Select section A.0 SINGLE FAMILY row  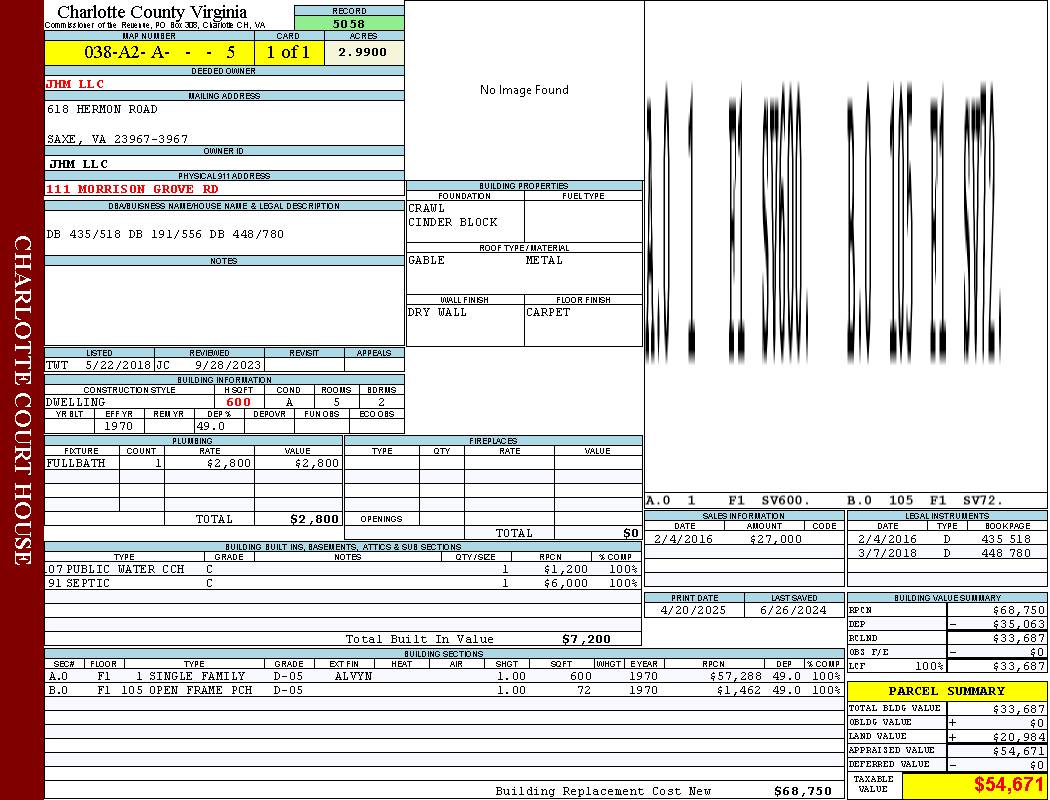(x=445, y=677)
